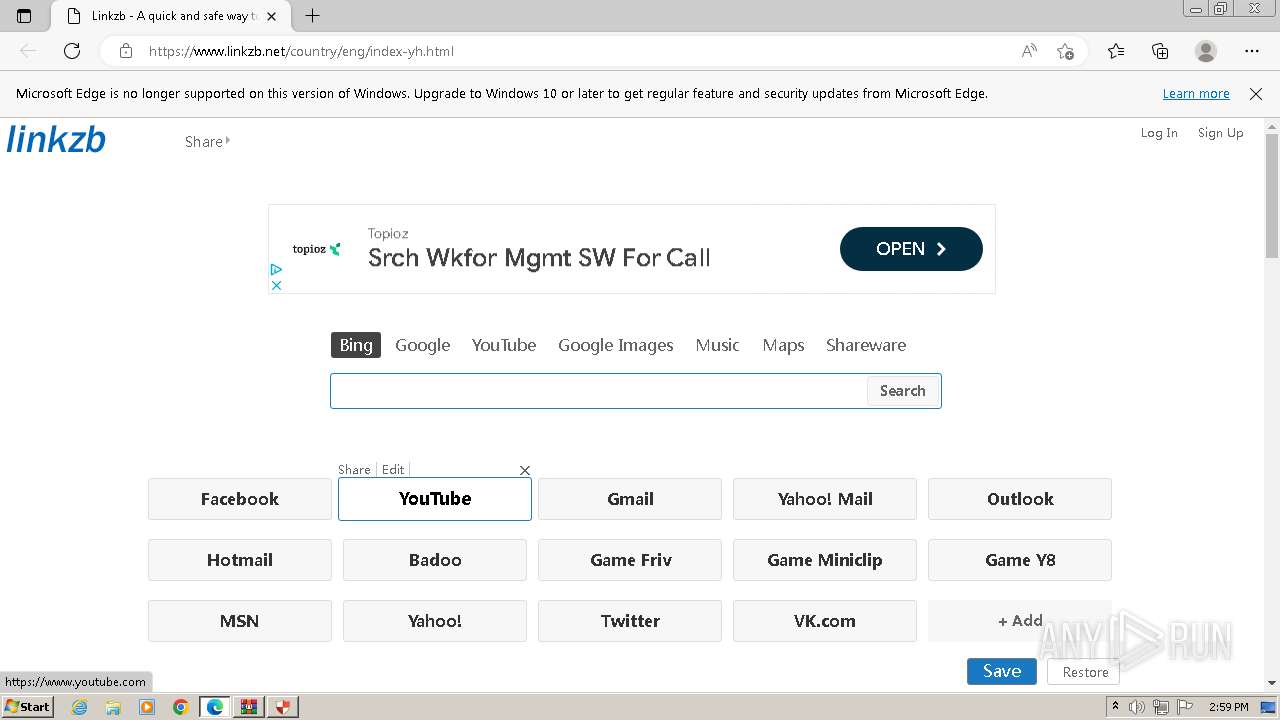This screenshot has height=720, width=1280.
Task: Click the AdChoices triangle icon
Action: pos(276,270)
